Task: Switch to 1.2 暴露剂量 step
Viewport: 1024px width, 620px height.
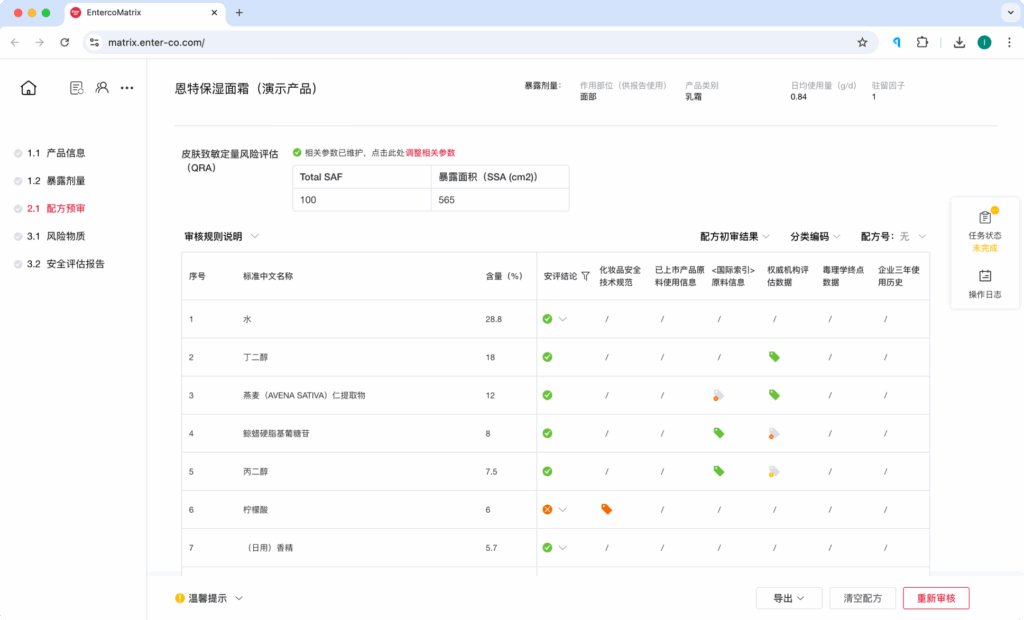Action: point(64,181)
